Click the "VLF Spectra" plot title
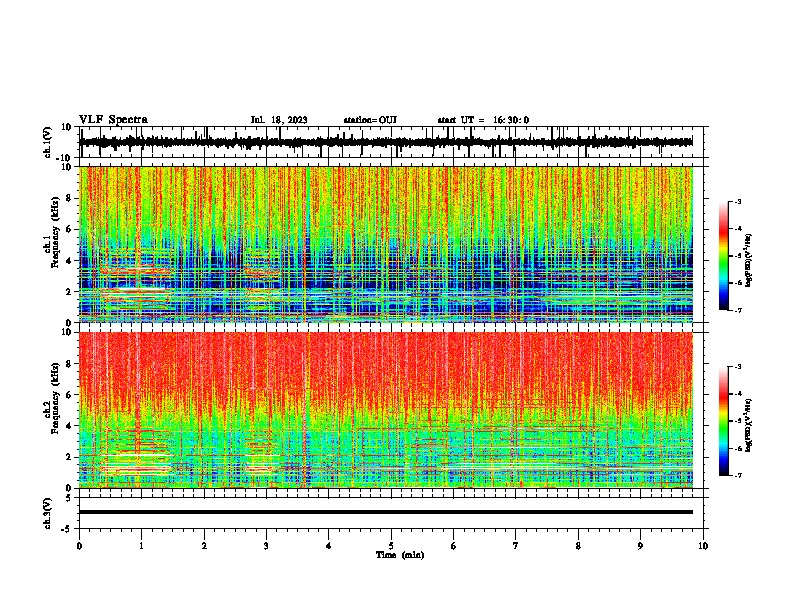This screenshot has width=792, height=612. click(113, 120)
